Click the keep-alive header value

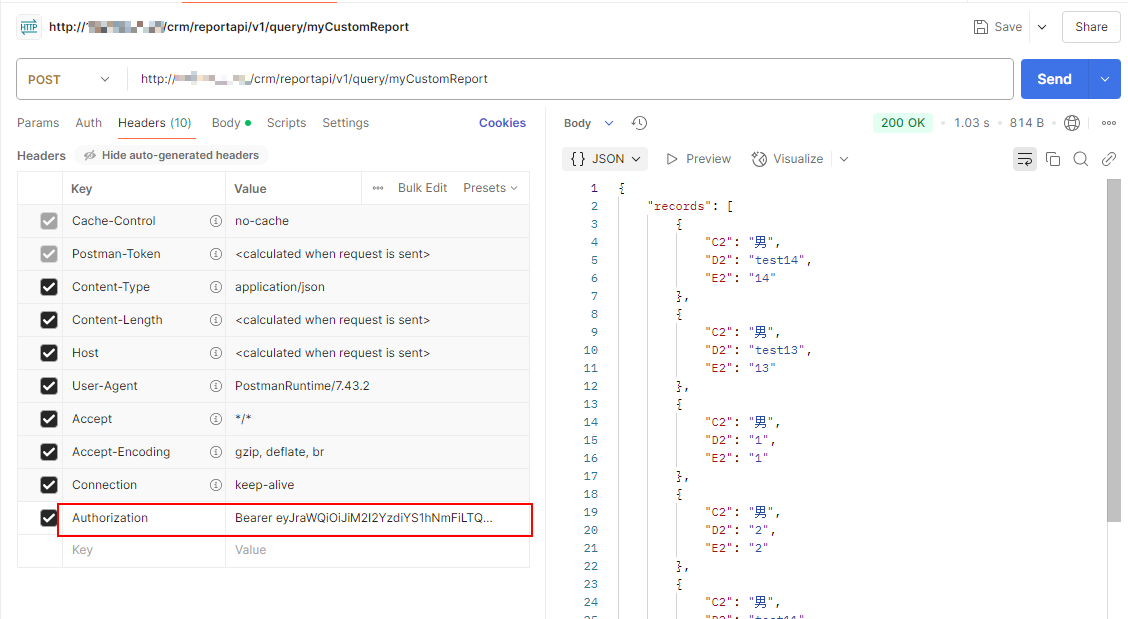(x=265, y=485)
